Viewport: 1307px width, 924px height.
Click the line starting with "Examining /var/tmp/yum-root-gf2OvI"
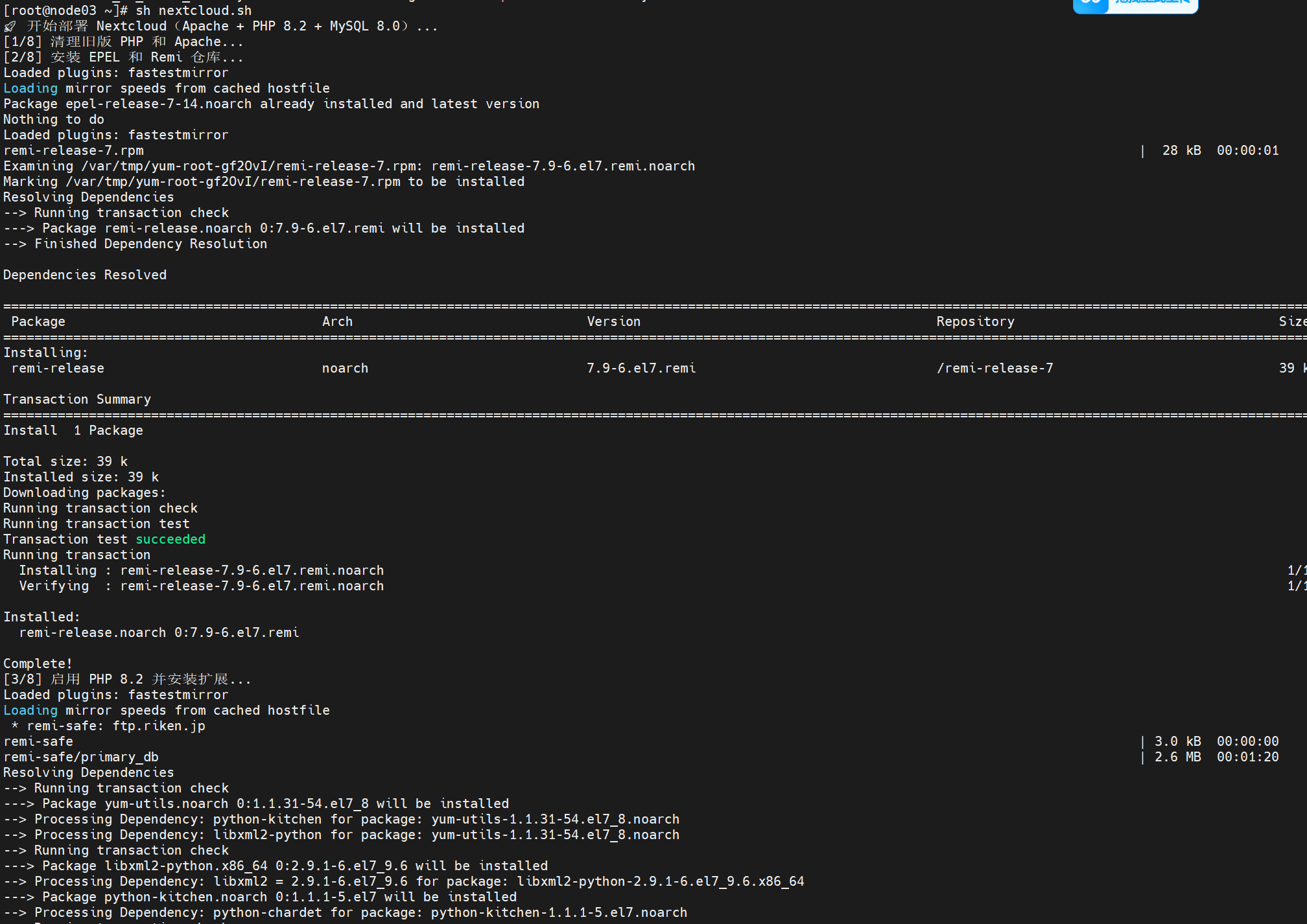point(349,166)
